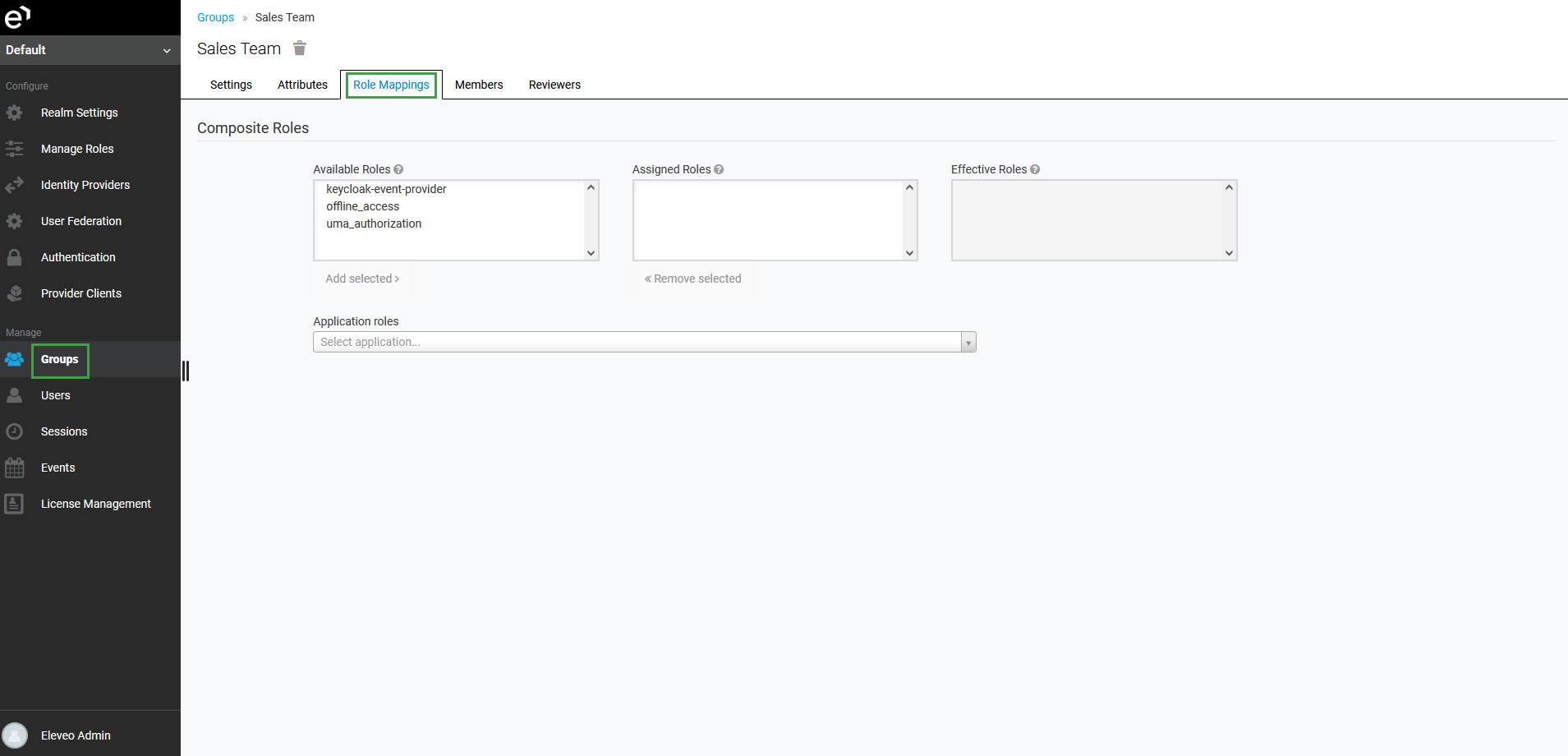Viewport: 1568px width, 756px height.
Task: Click the Identity Providers arrows icon
Action: (15, 185)
